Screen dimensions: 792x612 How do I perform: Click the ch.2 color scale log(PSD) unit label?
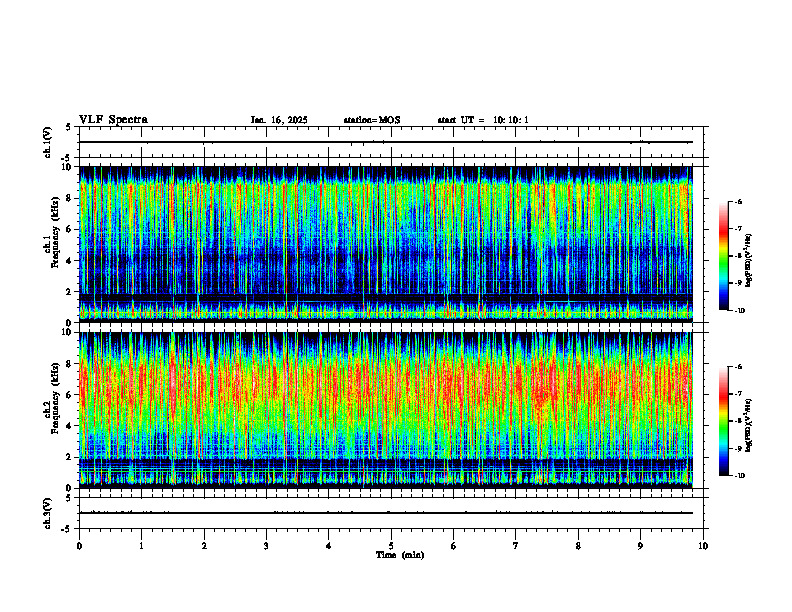tap(749, 425)
